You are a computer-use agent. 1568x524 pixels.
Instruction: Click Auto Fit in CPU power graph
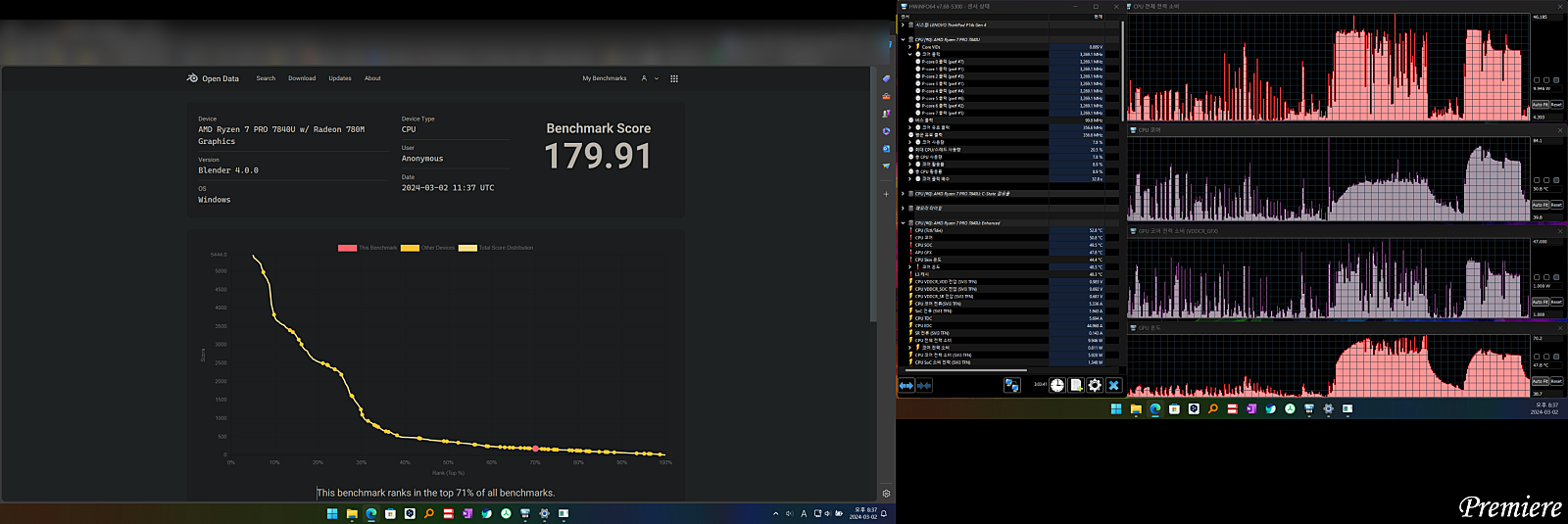click(x=1540, y=105)
